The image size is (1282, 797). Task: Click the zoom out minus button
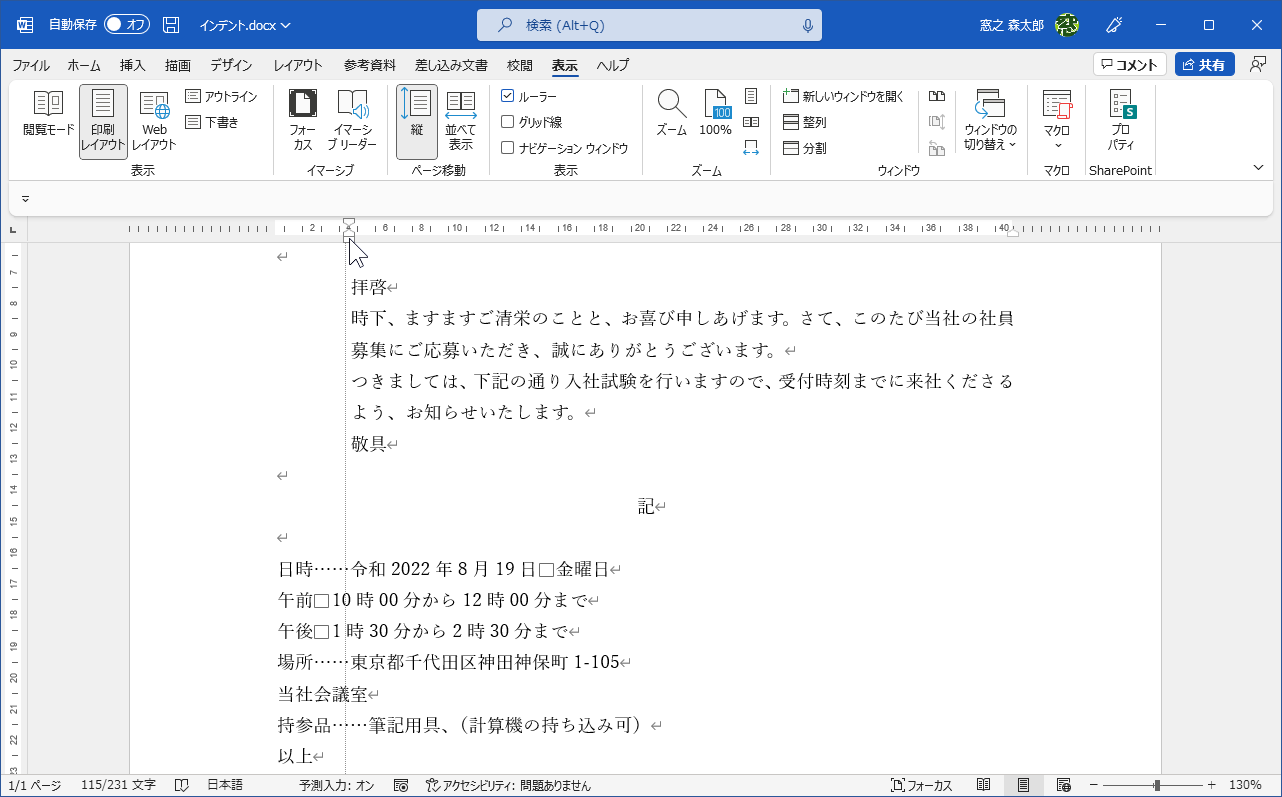1093,785
